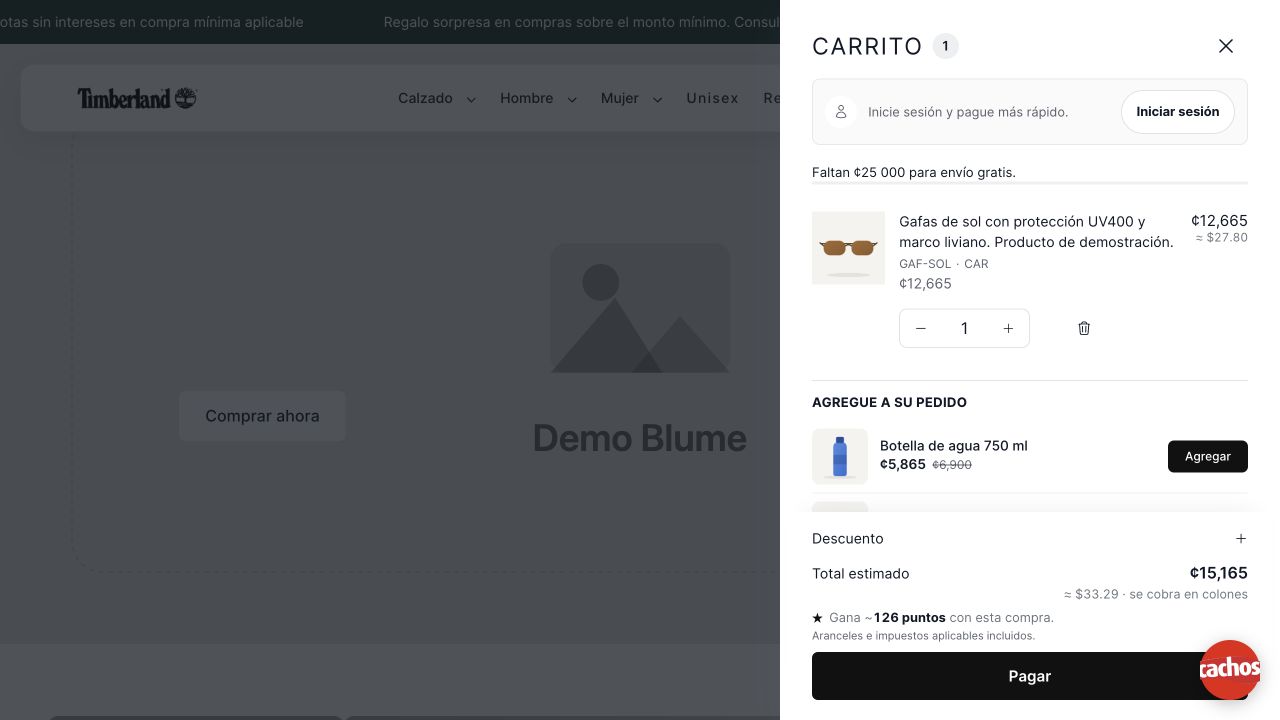
Task: Click the 'Total estimado' label
Action: [x=861, y=573]
